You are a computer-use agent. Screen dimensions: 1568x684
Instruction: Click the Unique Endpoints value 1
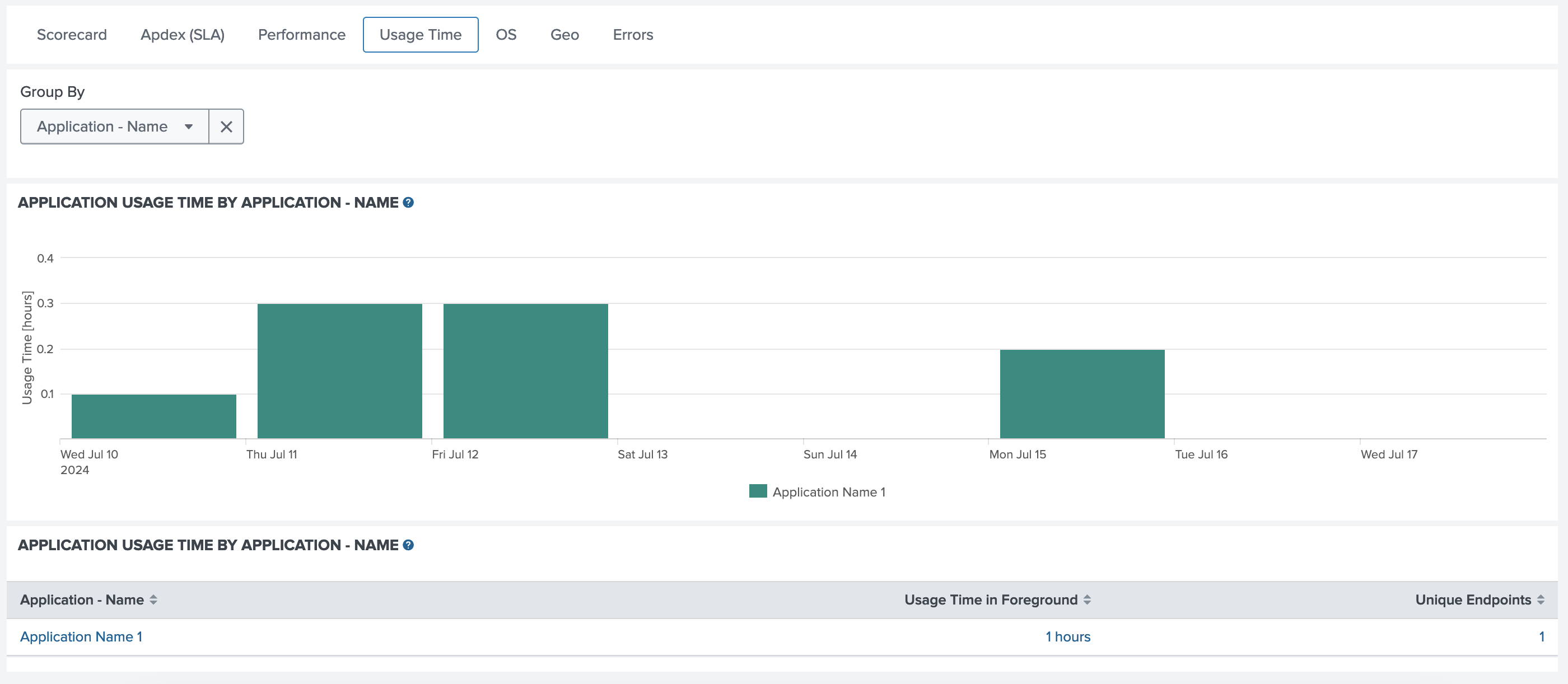tap(1541, 636)
